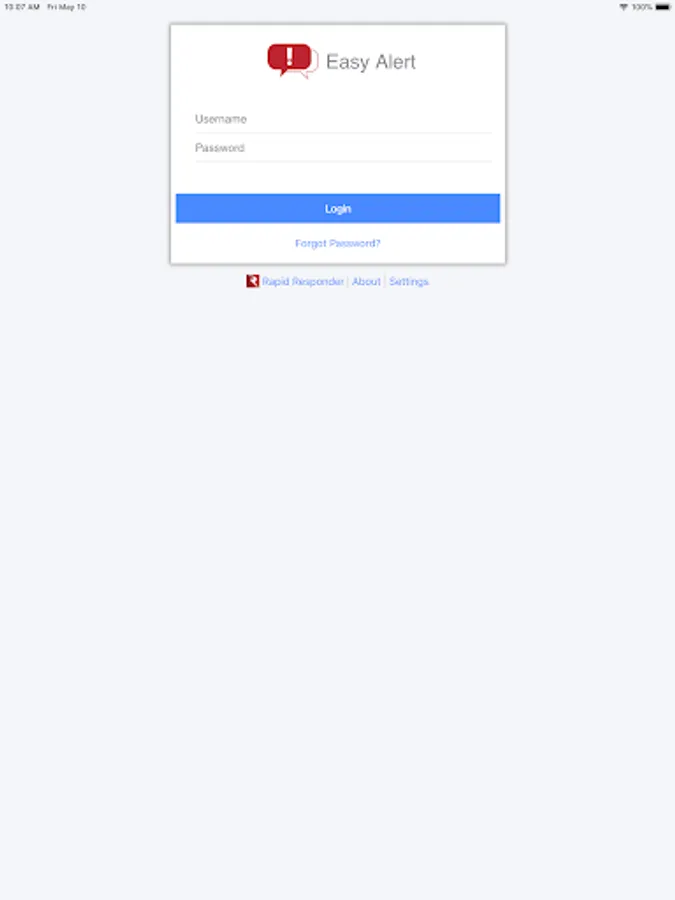Image resolution: width=675 pixels, height=900 pixels.
Task: Click the white exclamation mark in logo
Action: [289, 56]
